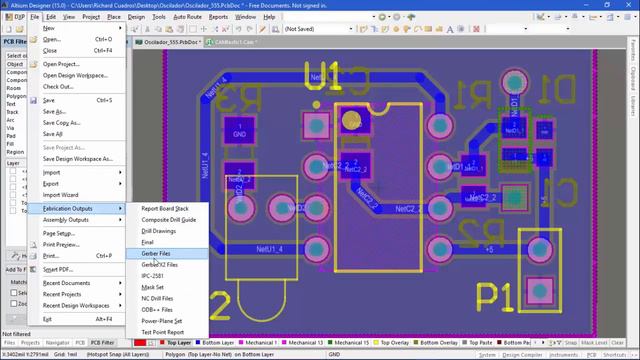The width and height of the screenshot is (640, 360).
Task: Click the Place Pad circle tool
Action: 396,29
